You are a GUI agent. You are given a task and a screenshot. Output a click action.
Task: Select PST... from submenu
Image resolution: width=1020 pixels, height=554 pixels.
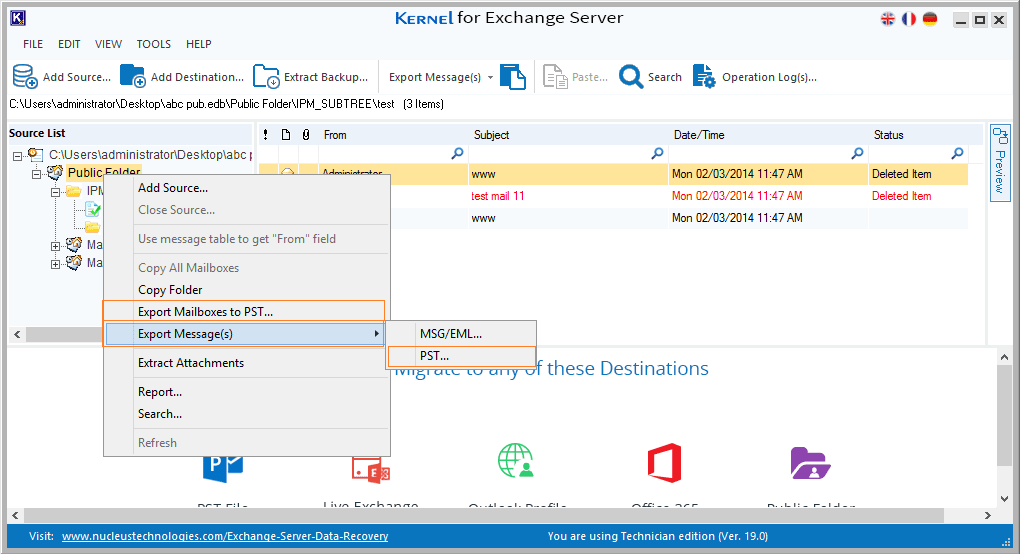click(461, 356)
